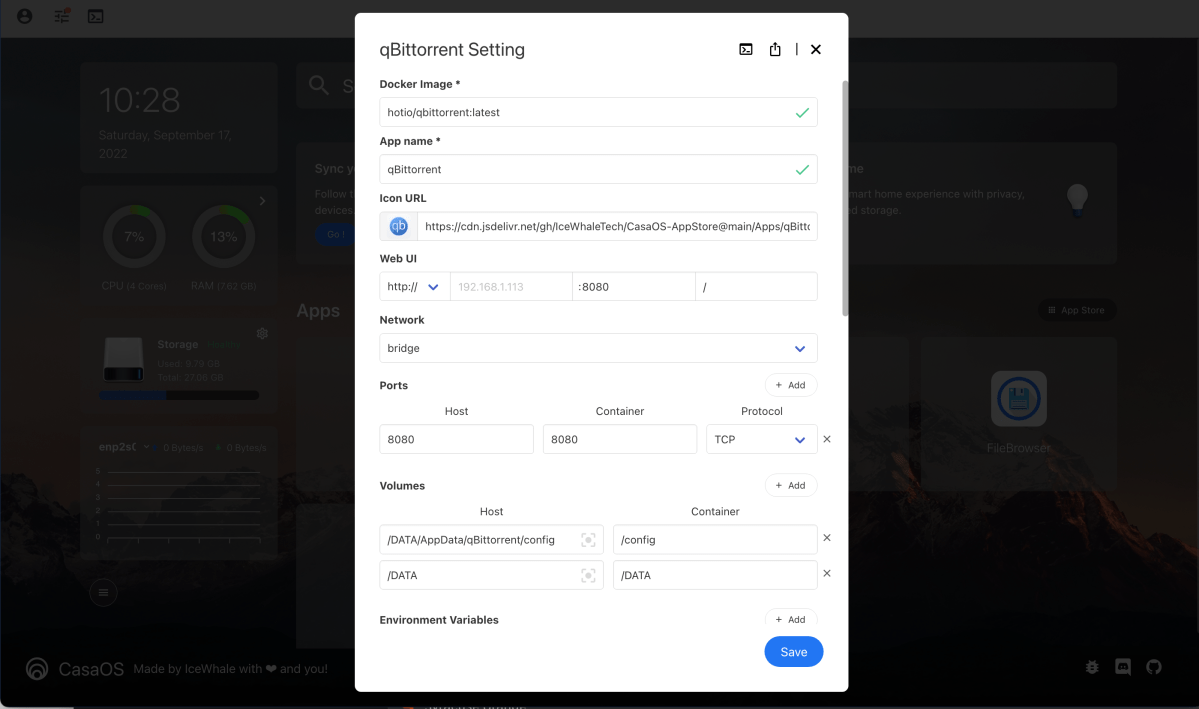The height and width of the screenshot is (709, 1199).
Task: Open the settings sliders icon in top bar
Action: point(62,16)
